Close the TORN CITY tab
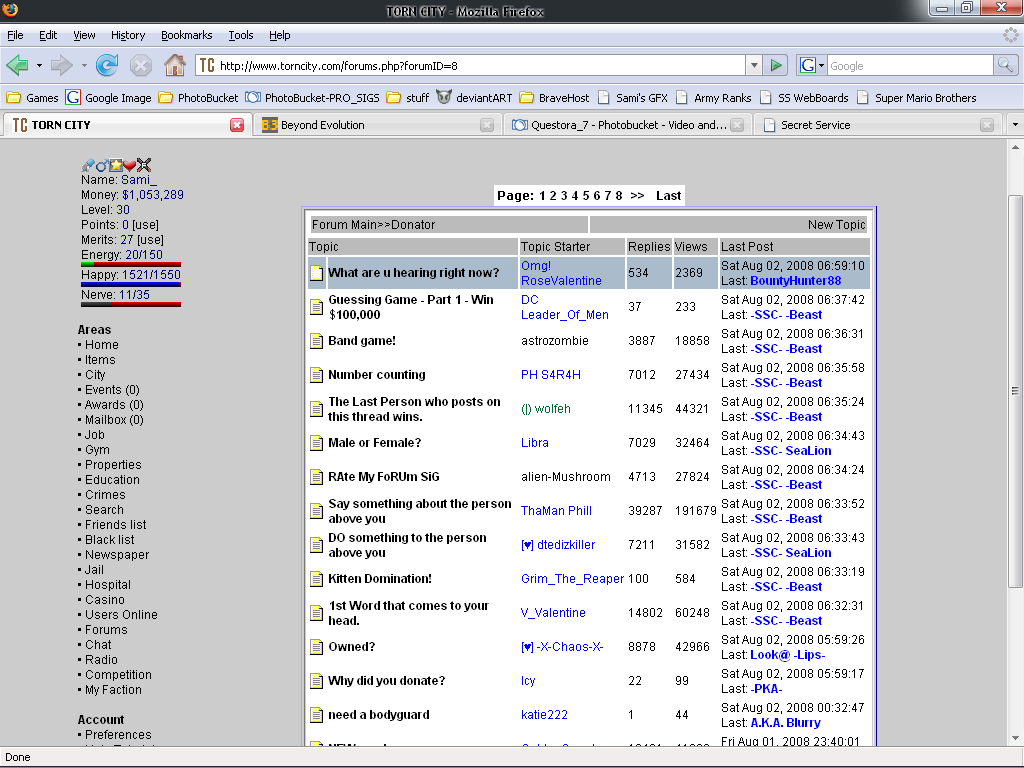Image resolution: width=1024 pixels, height=768 pixels. [x=237, y=125]
